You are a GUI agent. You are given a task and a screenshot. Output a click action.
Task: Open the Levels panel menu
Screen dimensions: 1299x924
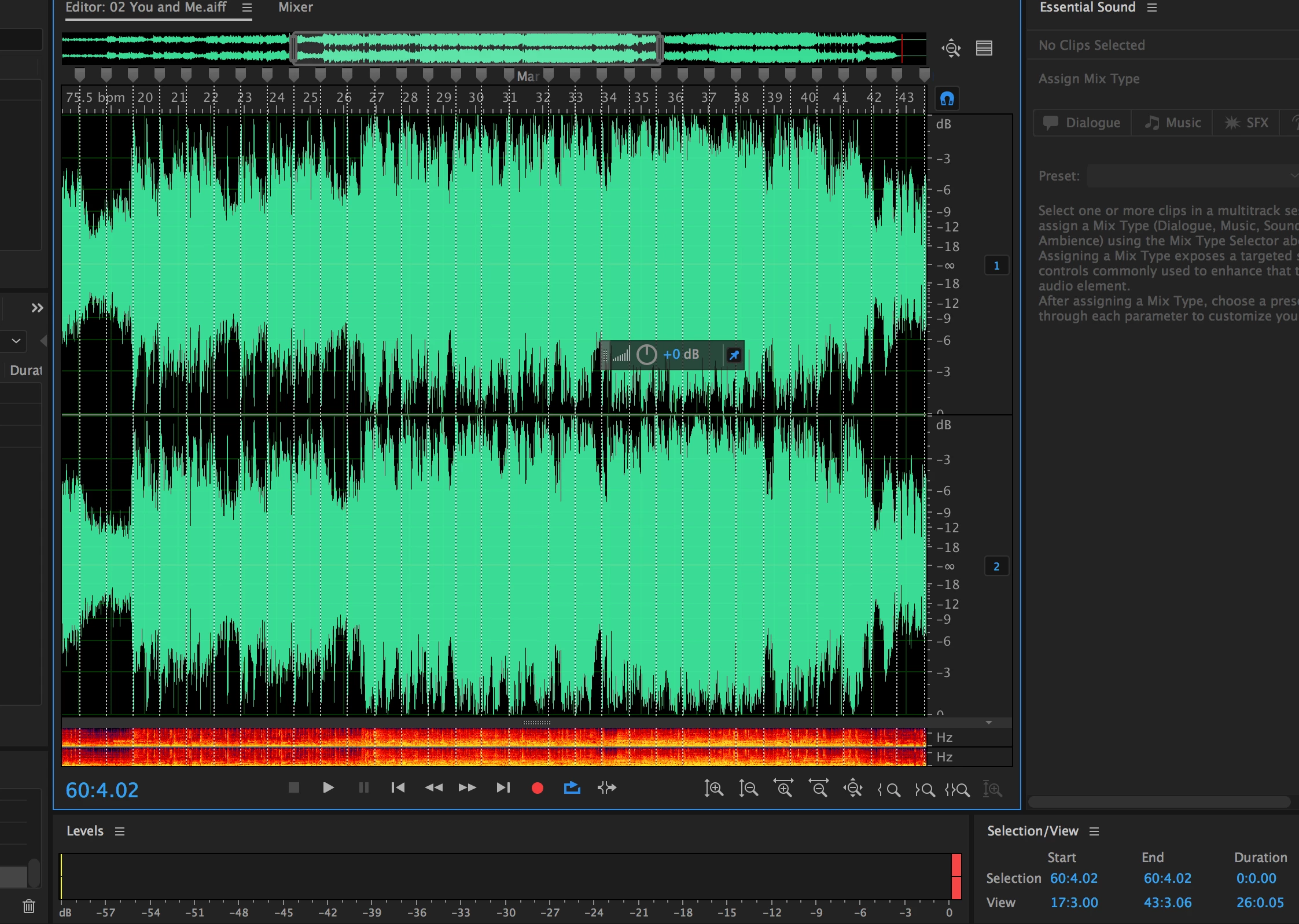pos(120,831)
